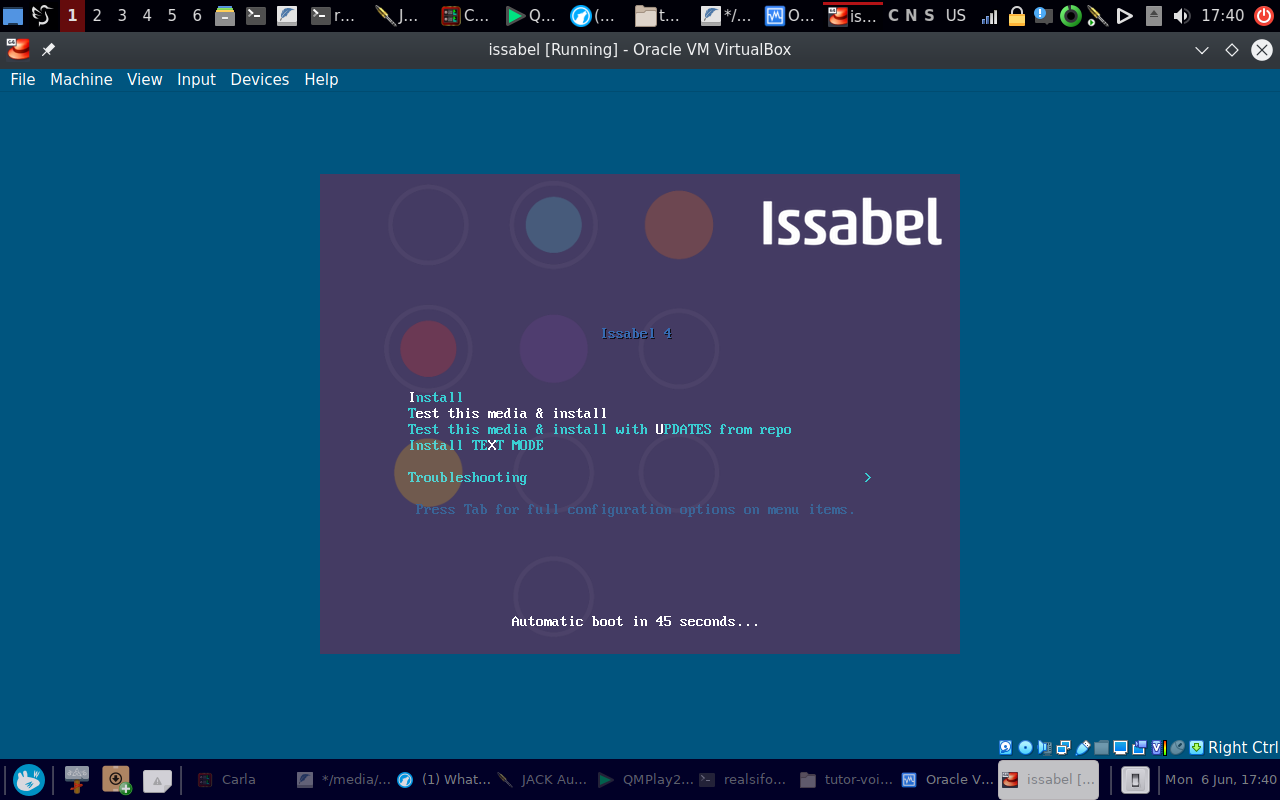Switch to tutor-voi... folder in bottom taskbar
Image resolution: width=1280 pixels, height=800 pixels.
coord(846,779)
